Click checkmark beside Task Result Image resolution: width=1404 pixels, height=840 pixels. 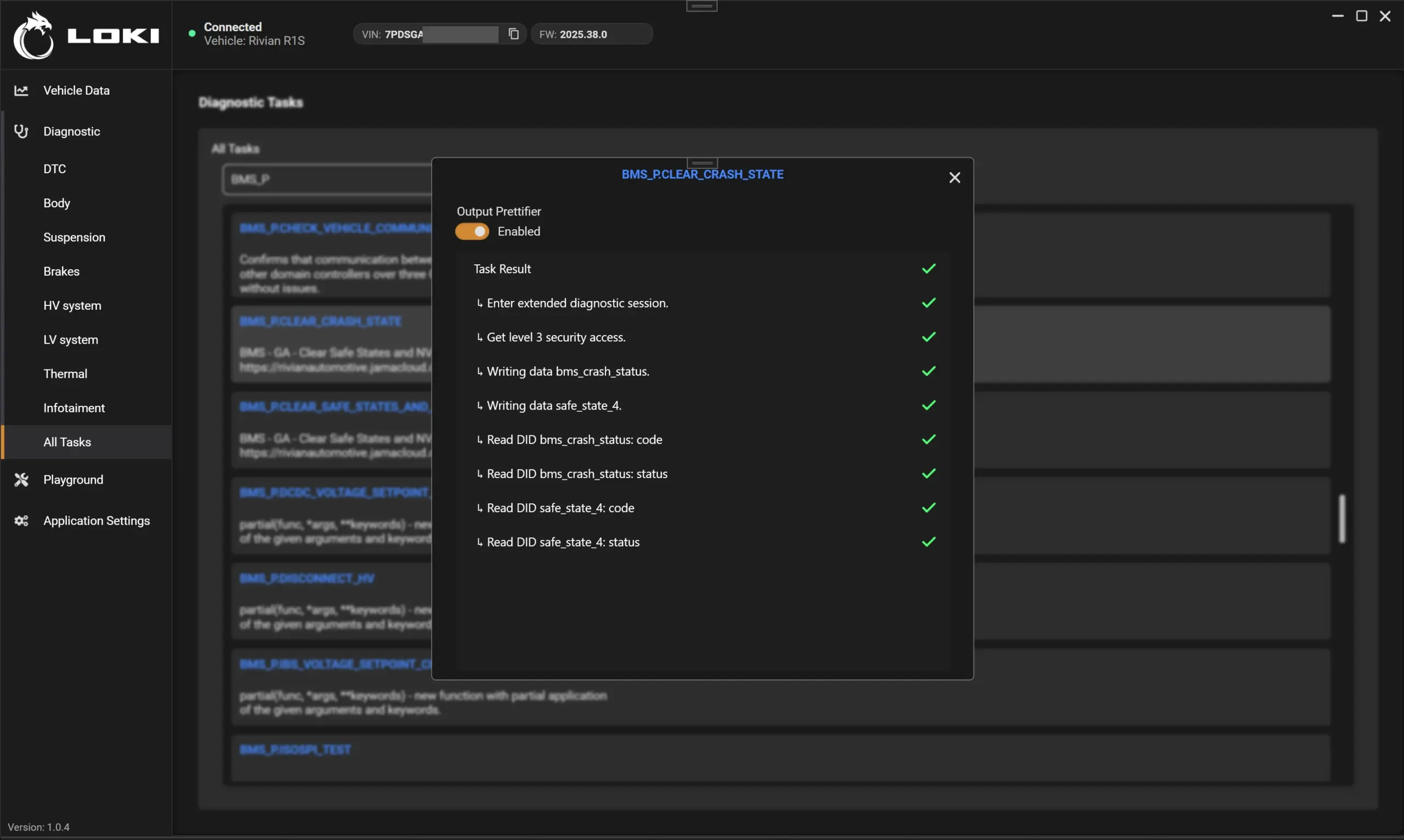coord(929,269)
